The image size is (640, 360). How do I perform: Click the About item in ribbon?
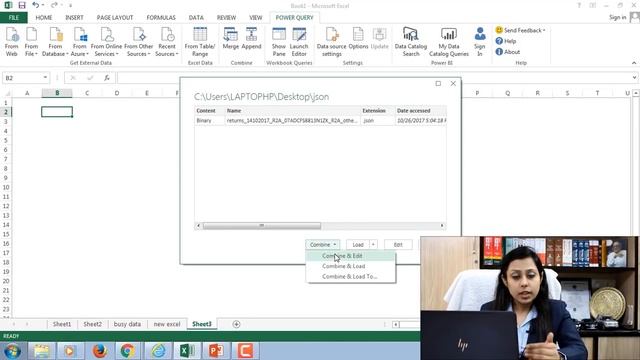[x=507, y=52]
